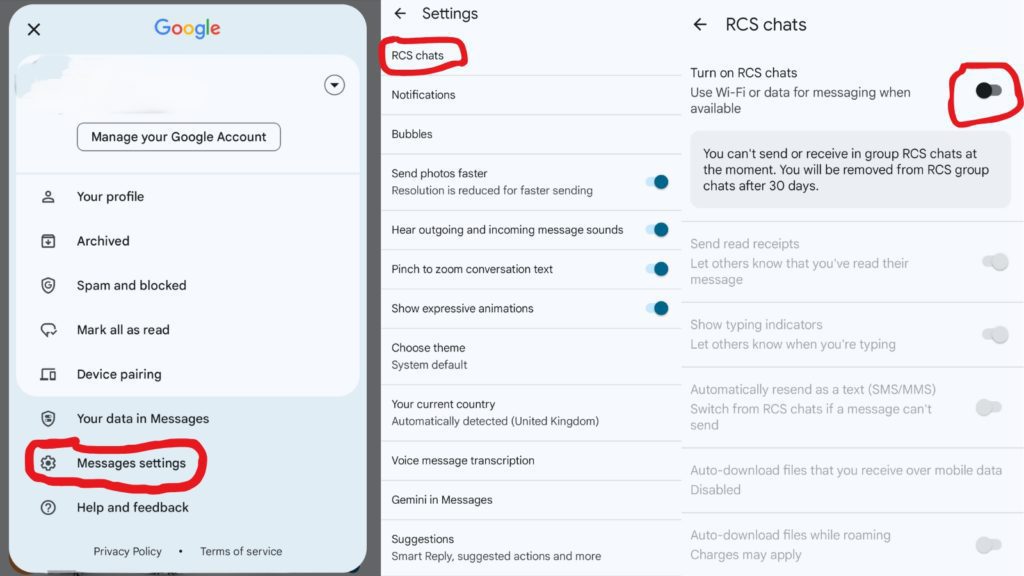Toggle Show typing indicators switch
This screenshot has width=1024, height=576.
click(x=995, y=334)
